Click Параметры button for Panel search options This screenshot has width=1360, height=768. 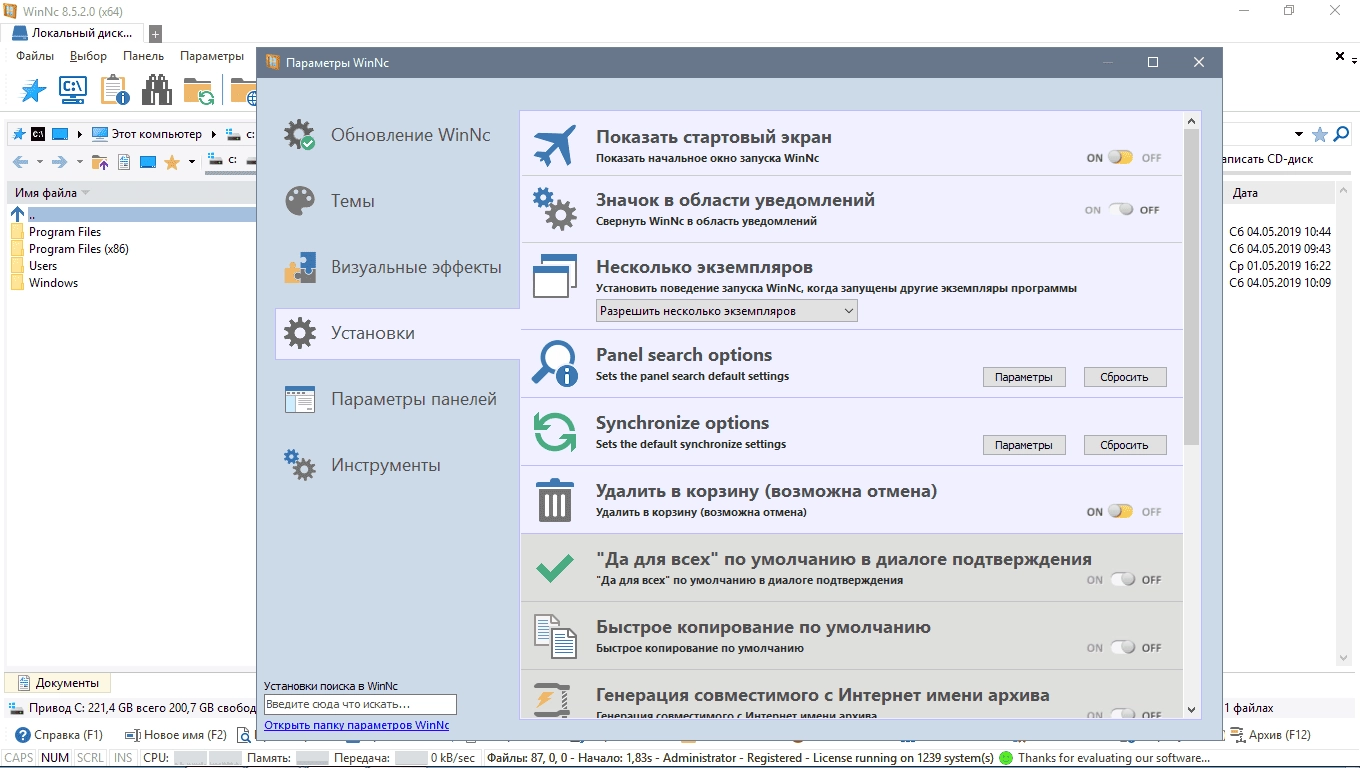point(1024,377)
